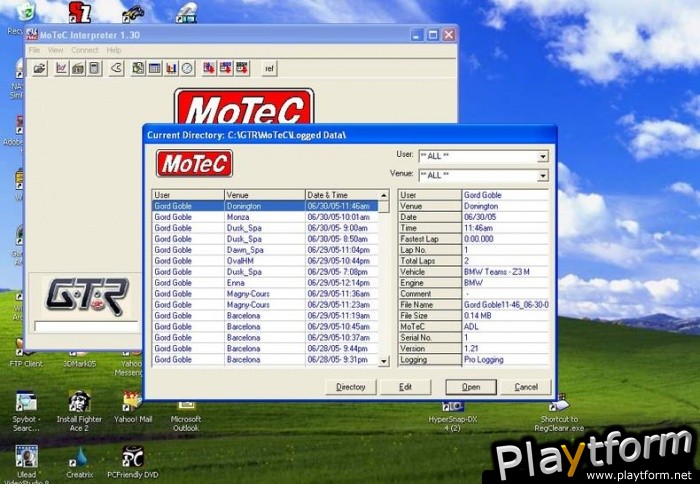Click the Directory button
The height and width of the screenshot is (484, 700).
pos(350,387)
